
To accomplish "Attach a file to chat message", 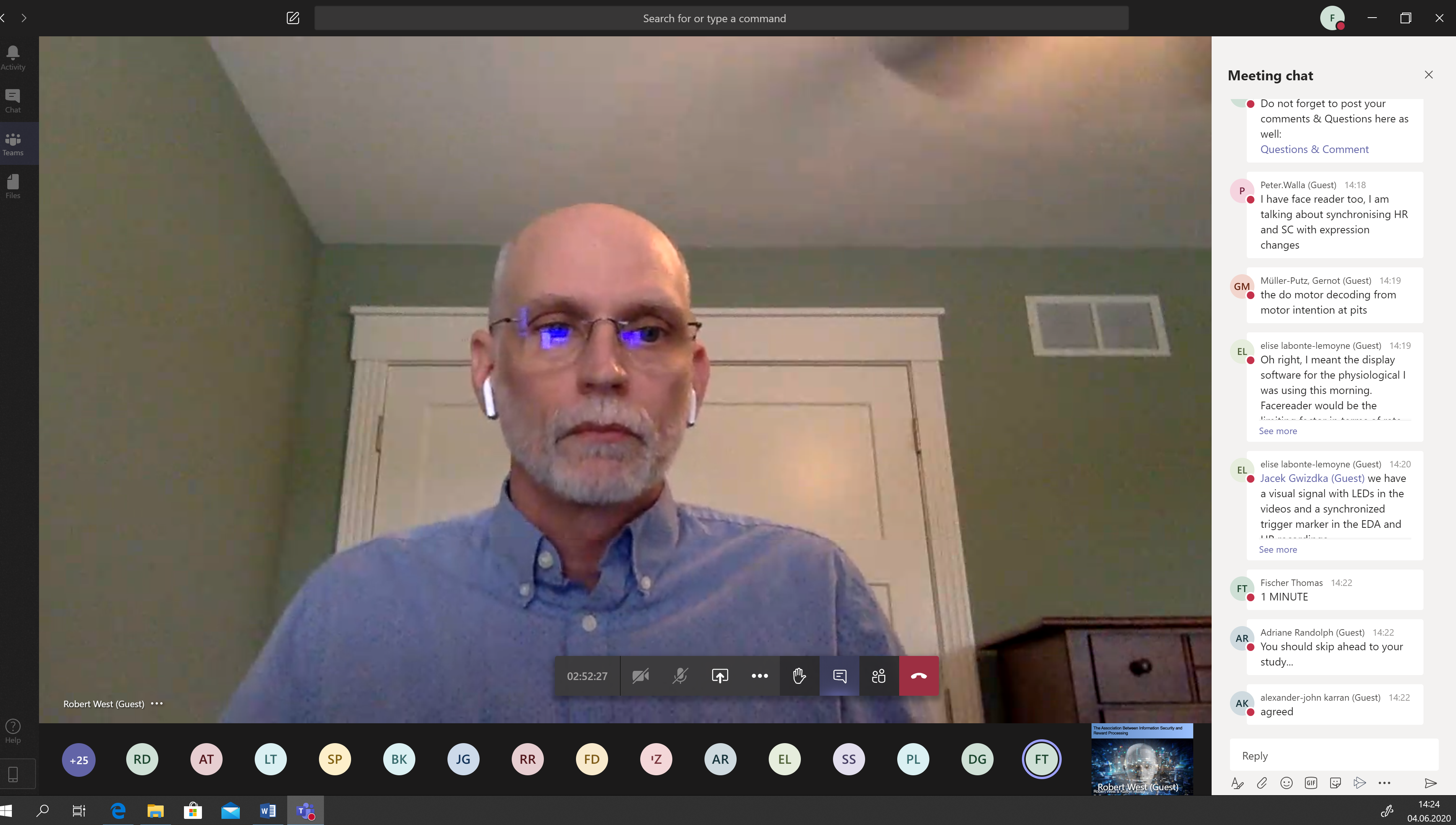I will (1262, 783).
